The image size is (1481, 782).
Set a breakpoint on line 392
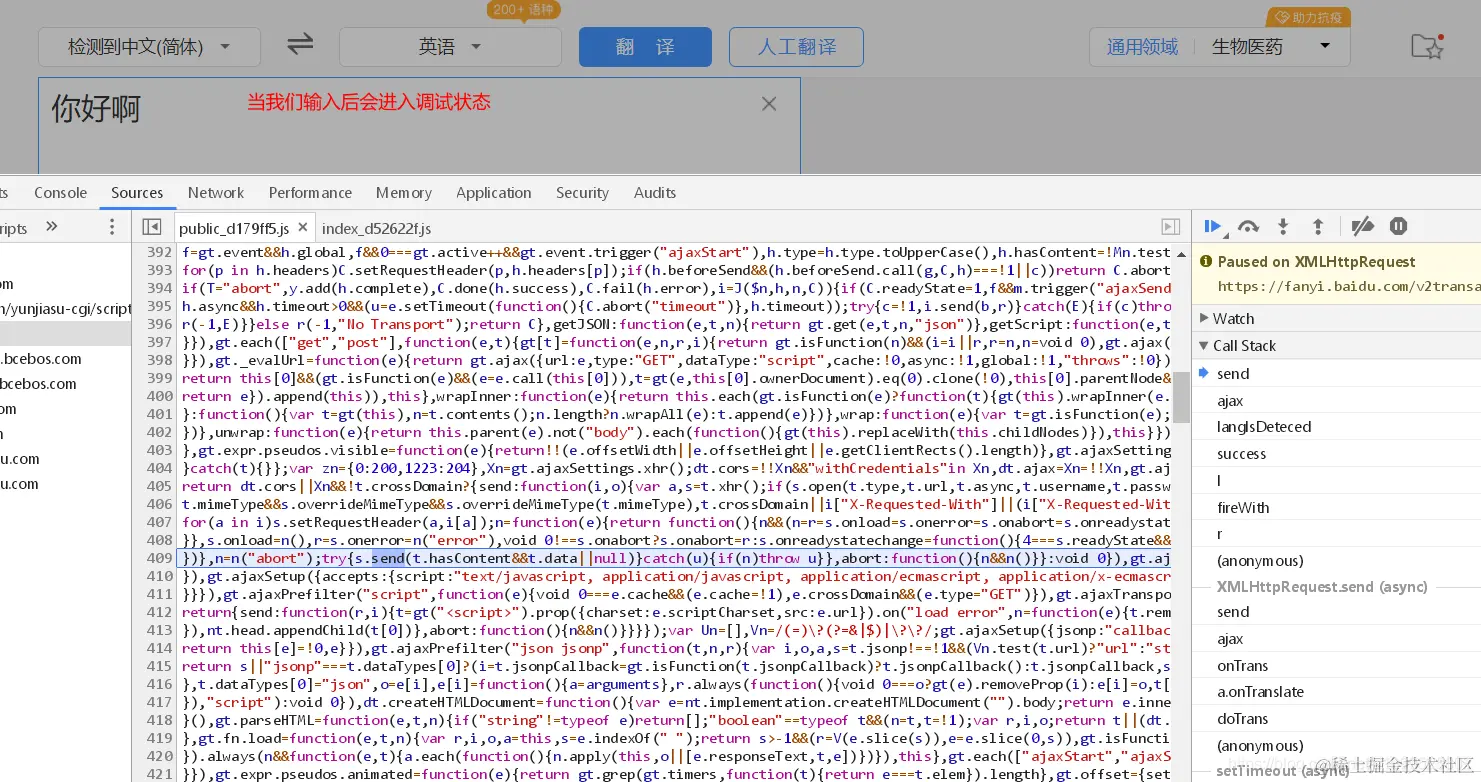pos(158,252)
